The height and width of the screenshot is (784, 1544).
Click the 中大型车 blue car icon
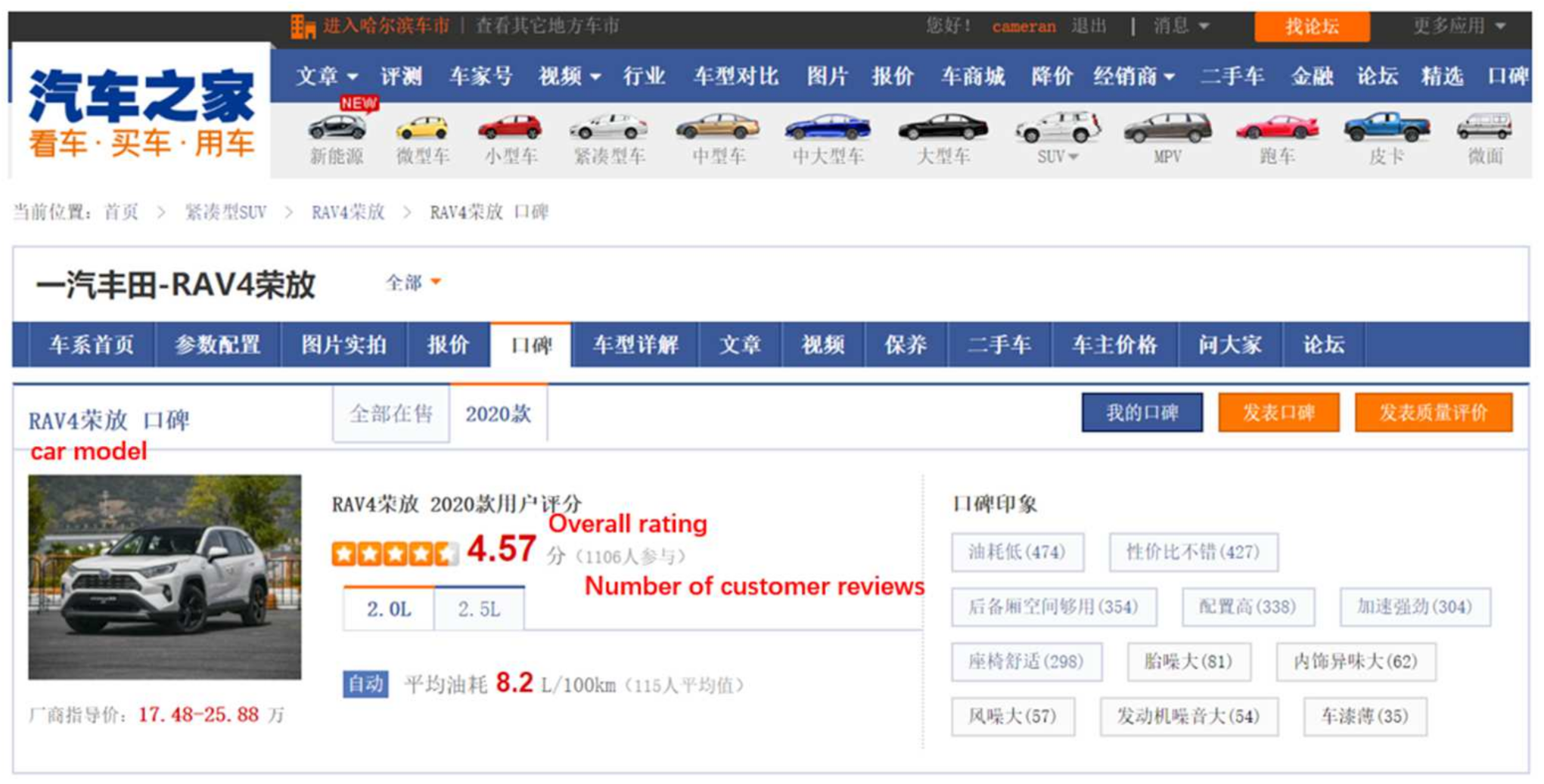click(828, 127)
